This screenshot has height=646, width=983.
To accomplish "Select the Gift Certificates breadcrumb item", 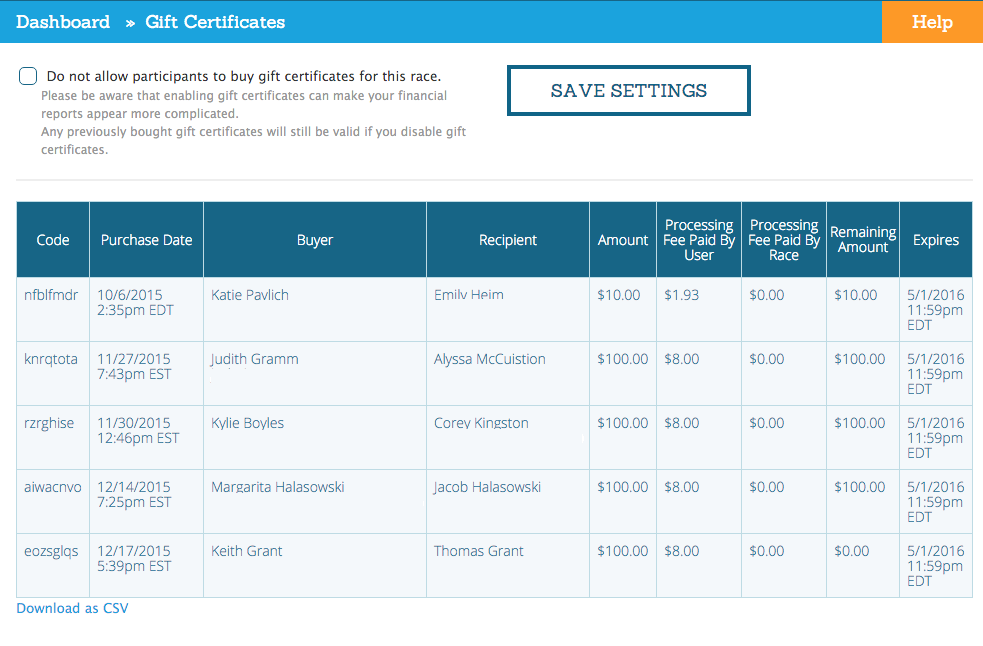I will tap(214, 21).
